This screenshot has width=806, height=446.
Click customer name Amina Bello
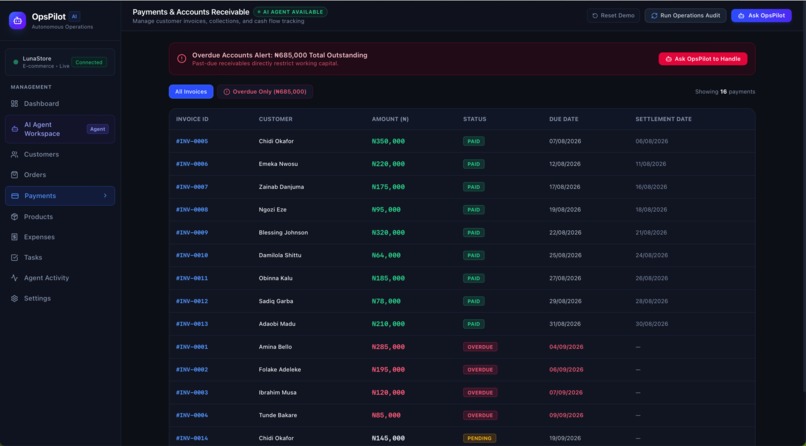[x=275, y=347]
